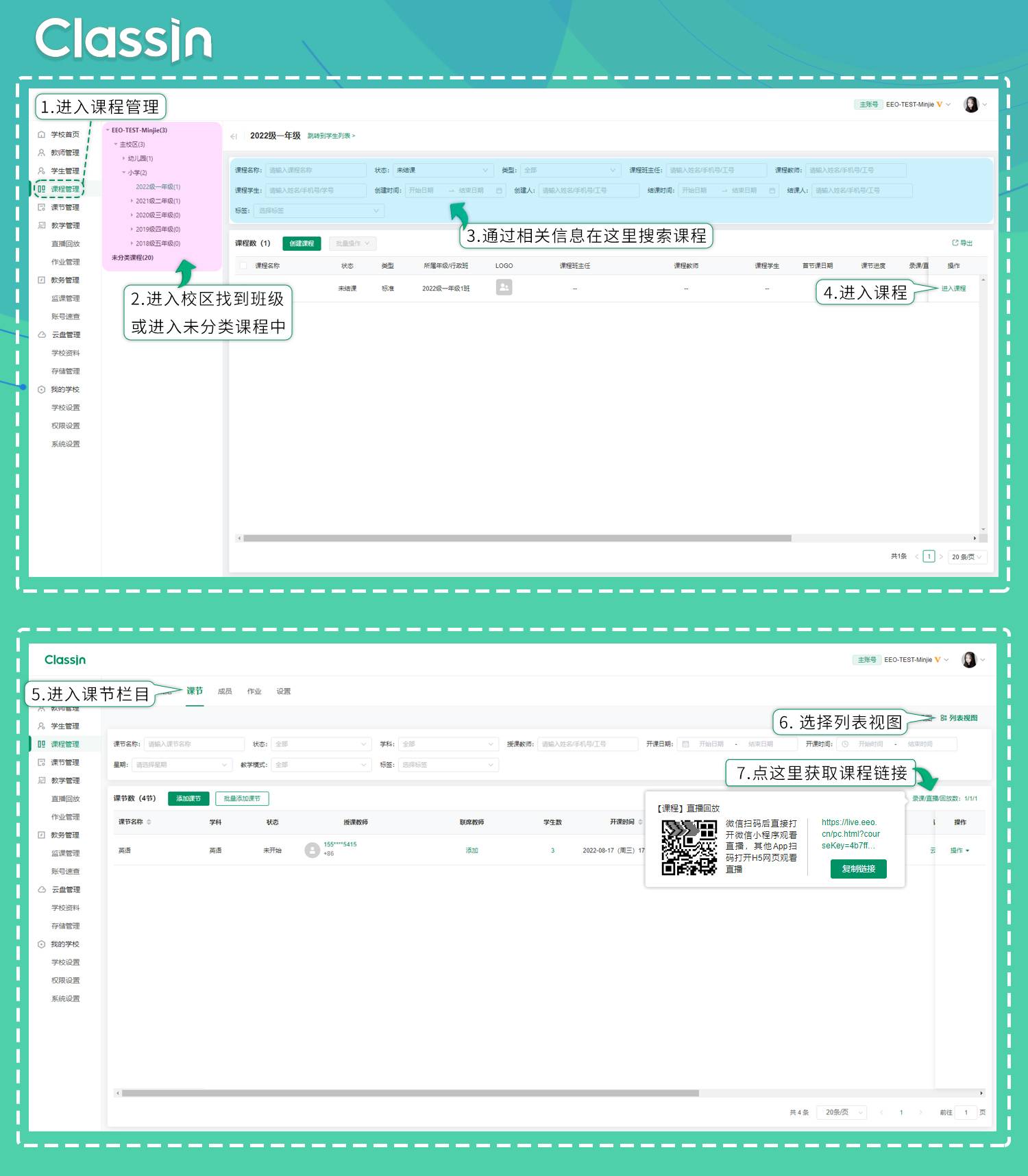1028x1176 pixels.
Task: Switch to the 作业 tab
Action: tap(254, 691)
